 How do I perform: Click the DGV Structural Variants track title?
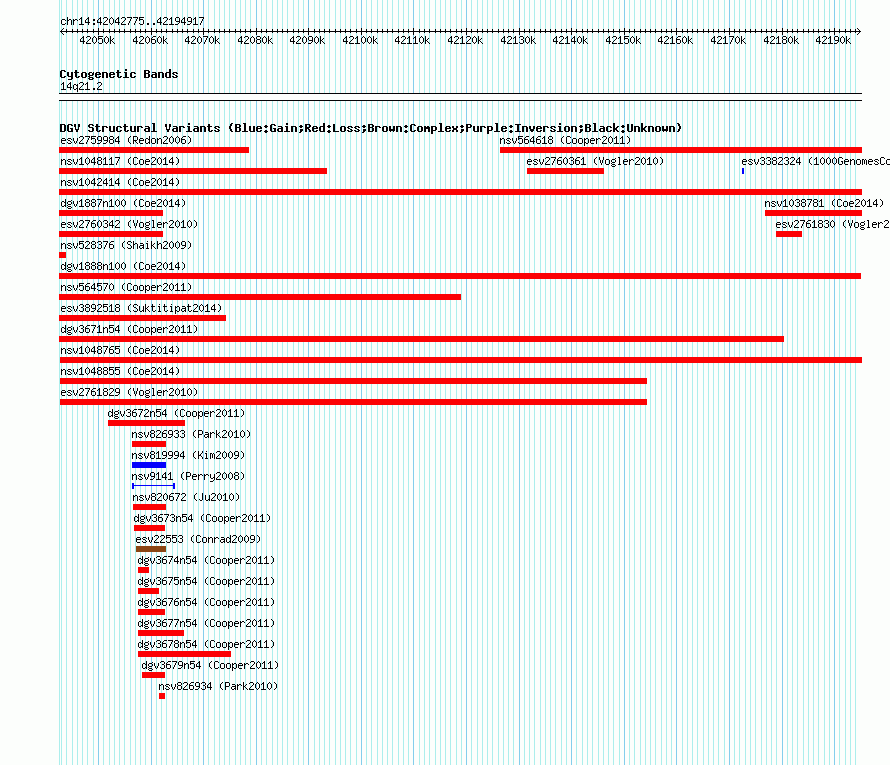371,128
